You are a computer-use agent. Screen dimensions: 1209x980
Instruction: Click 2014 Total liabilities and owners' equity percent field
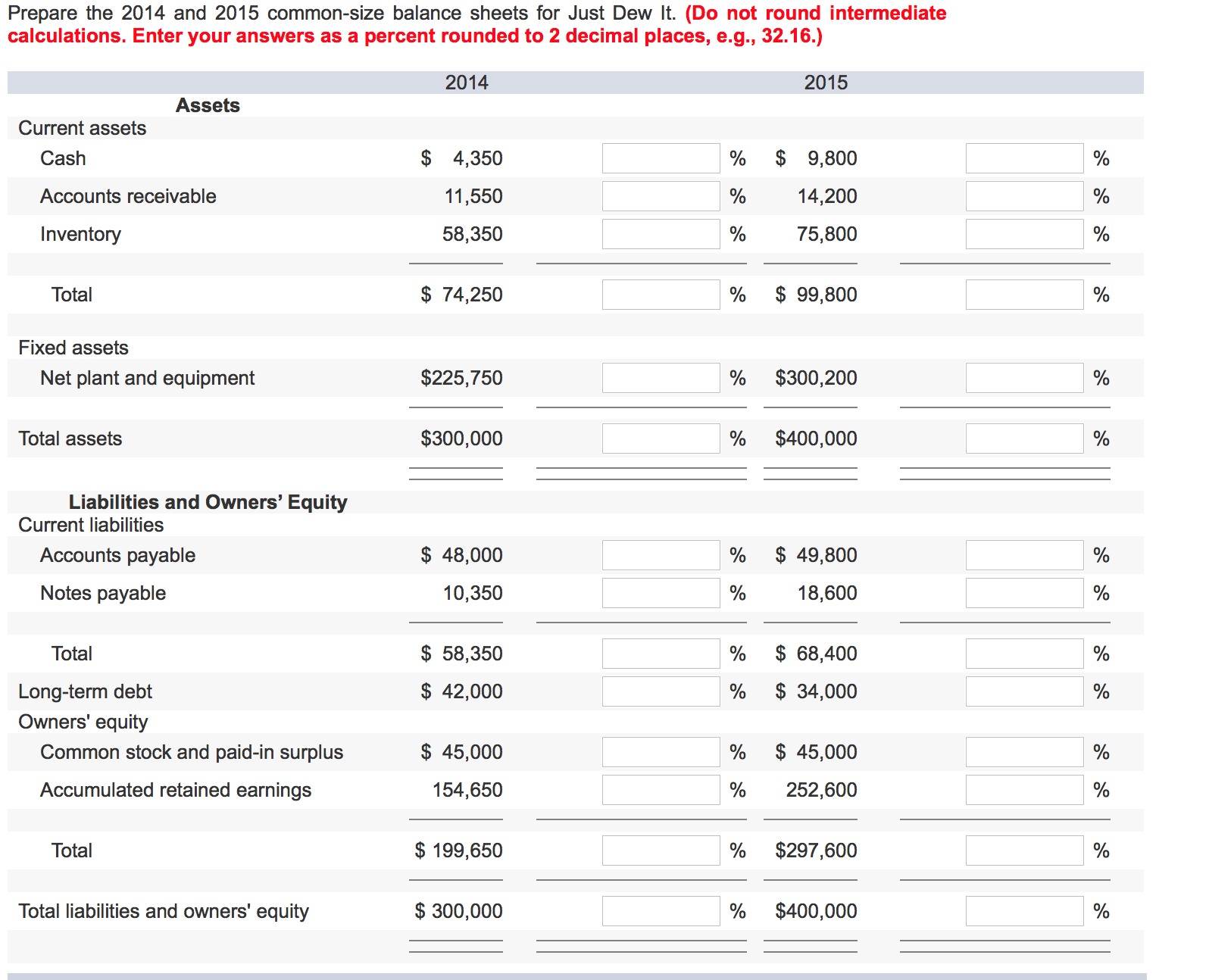tap(661, 911)
